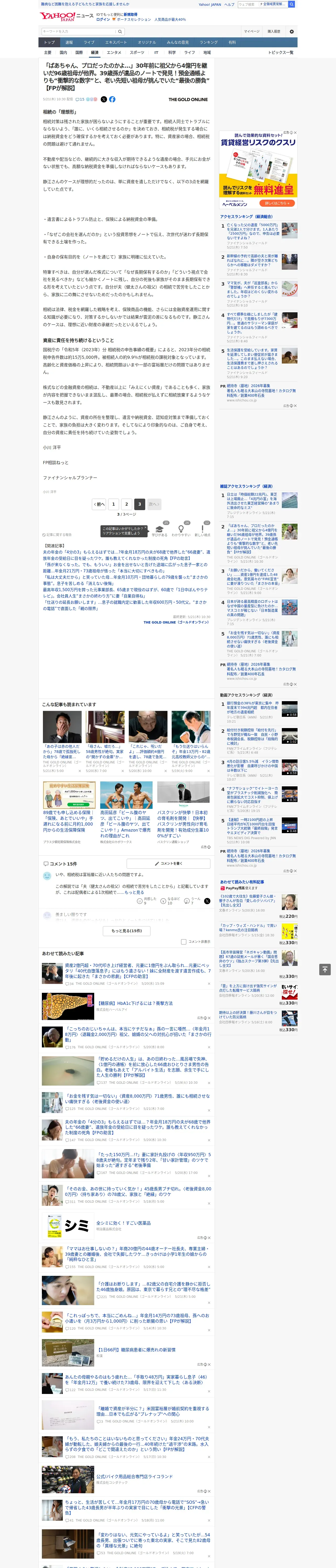Click the コメントを書く button
This screenshot has height=1568, width=336.
point(168,863)
